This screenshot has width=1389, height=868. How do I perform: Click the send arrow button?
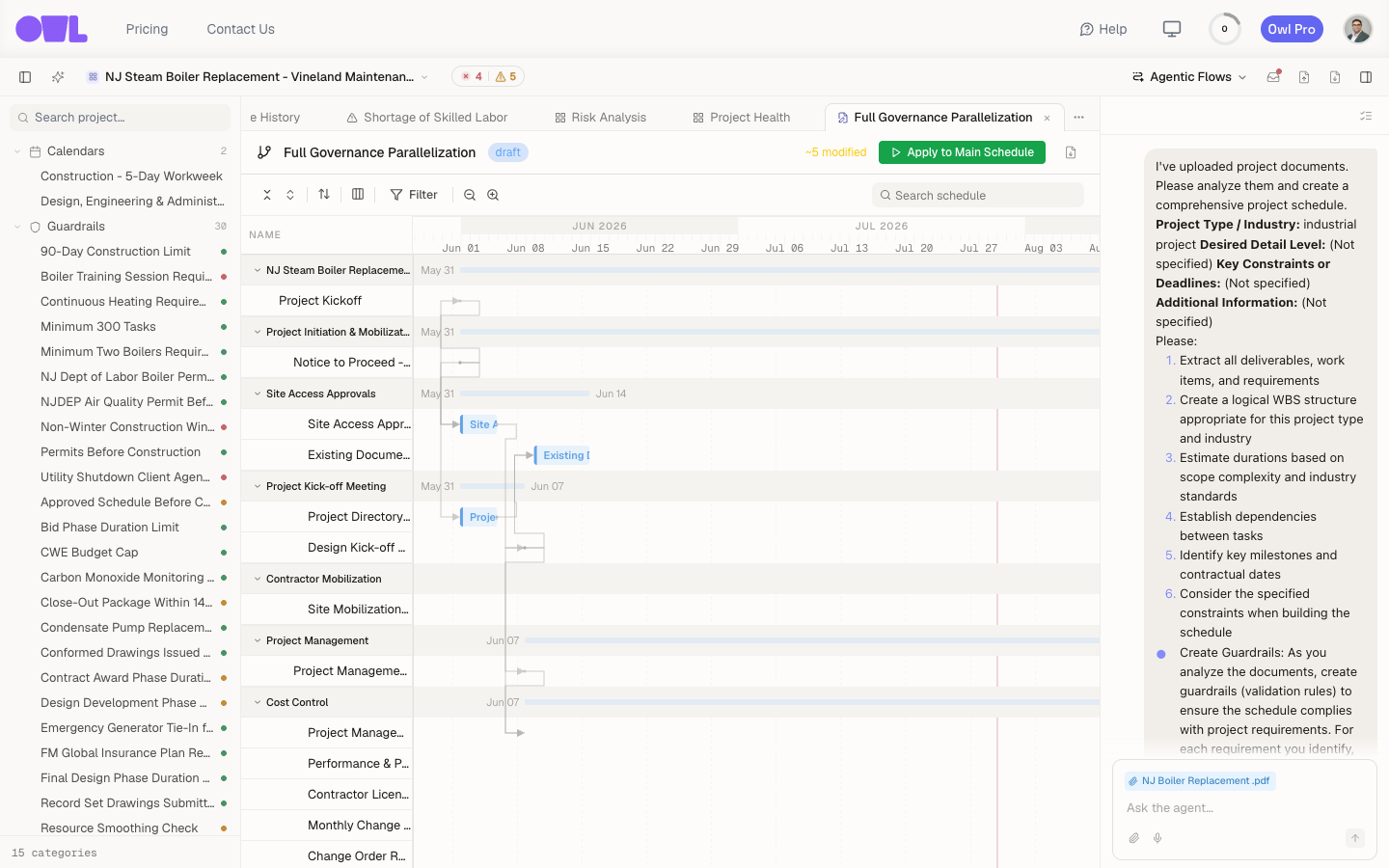[1355, 838]
